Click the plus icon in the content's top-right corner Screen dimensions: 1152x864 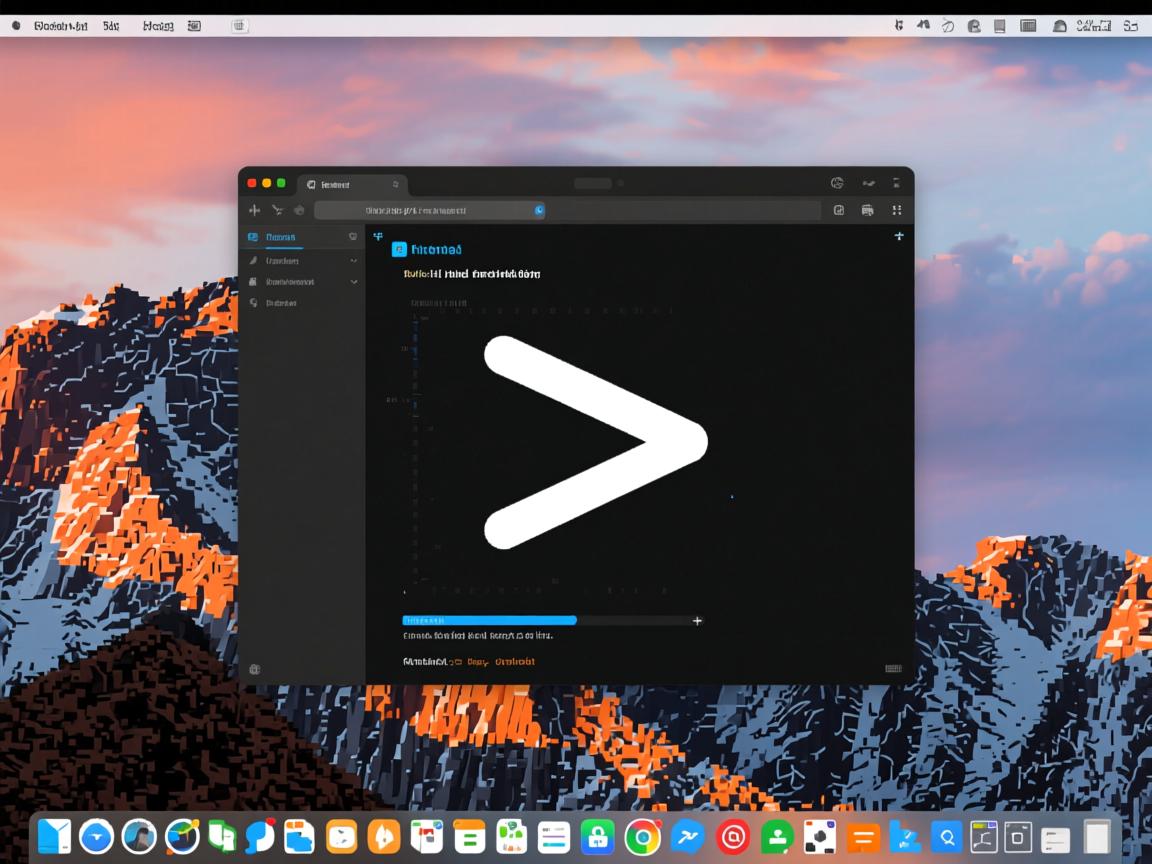[x=898, y=236]
